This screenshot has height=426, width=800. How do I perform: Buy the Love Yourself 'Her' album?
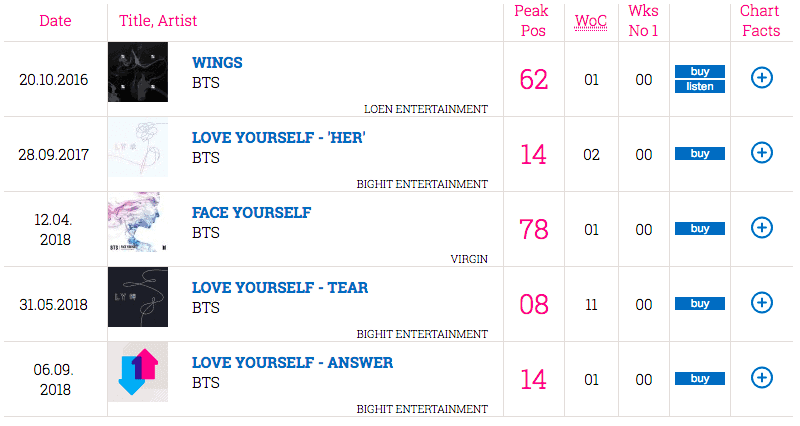click(x=700, y=154)
